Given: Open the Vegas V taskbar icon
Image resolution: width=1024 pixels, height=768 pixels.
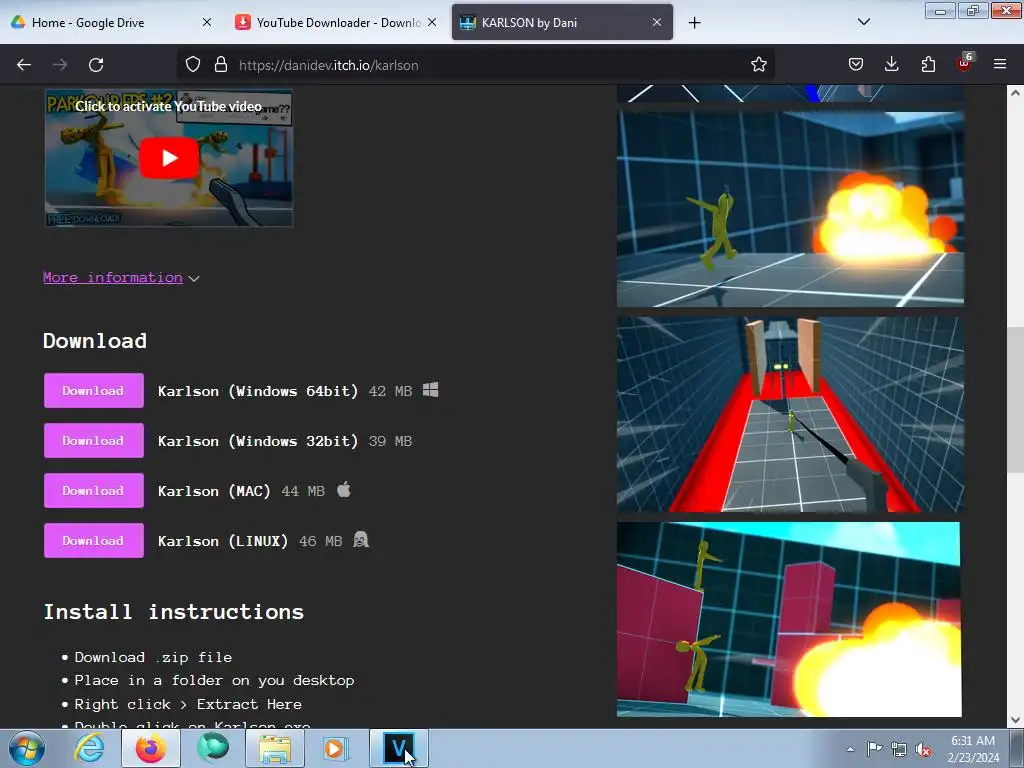Looking at the screenshot, I should pos(399,748).
